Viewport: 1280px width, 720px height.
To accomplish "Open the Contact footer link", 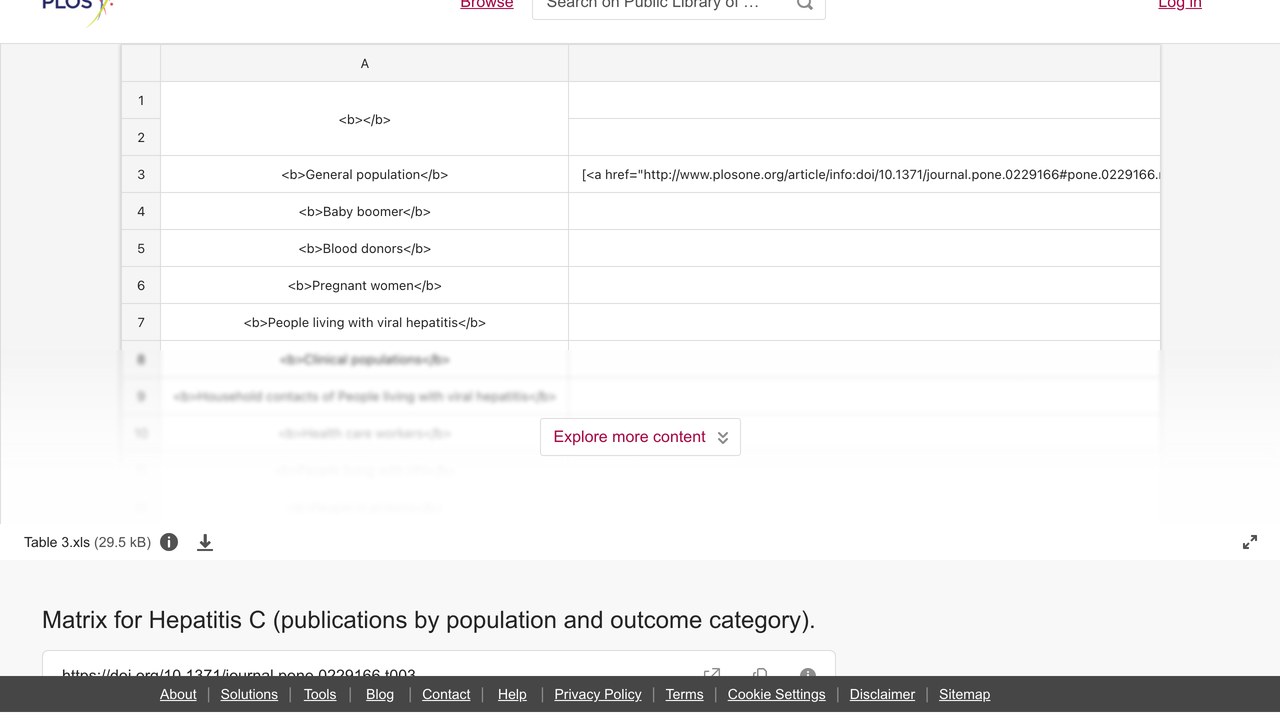I will click(x=446, y=694).
